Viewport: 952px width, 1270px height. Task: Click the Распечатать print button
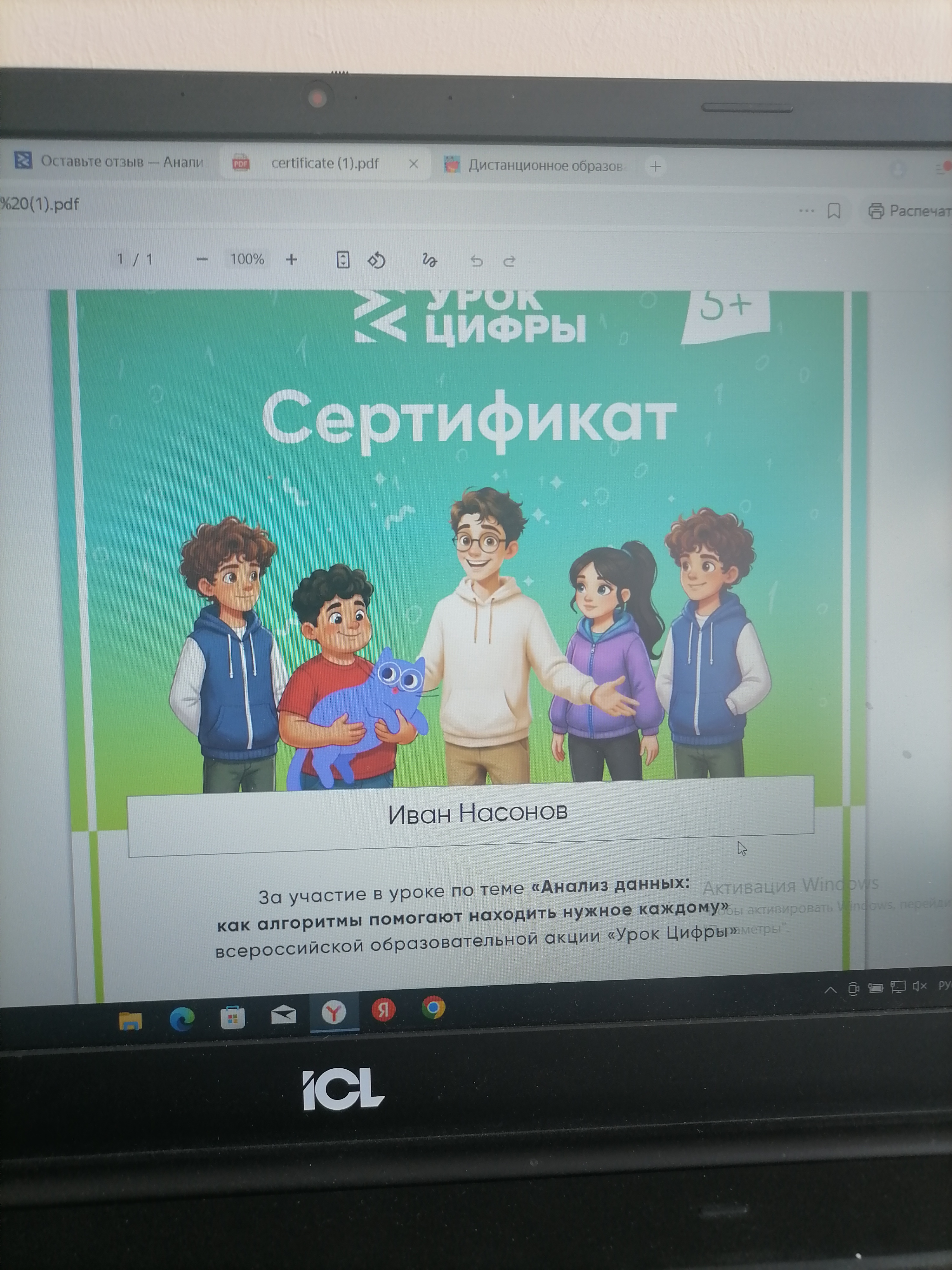pos(909,211)
